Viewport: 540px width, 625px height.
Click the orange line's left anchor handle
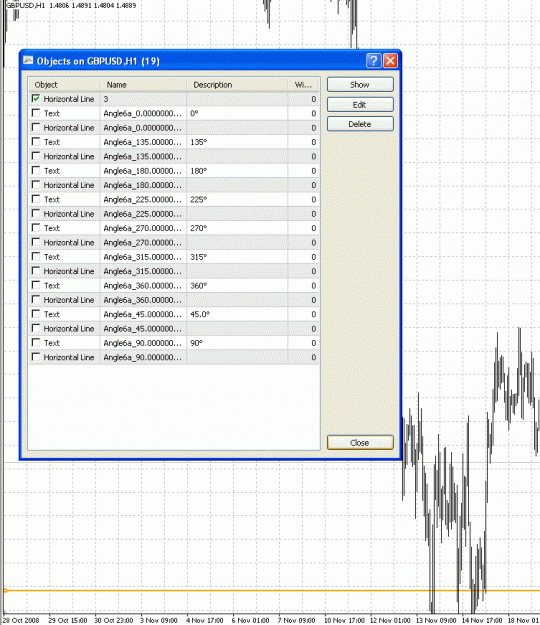(x=5, y=590)
